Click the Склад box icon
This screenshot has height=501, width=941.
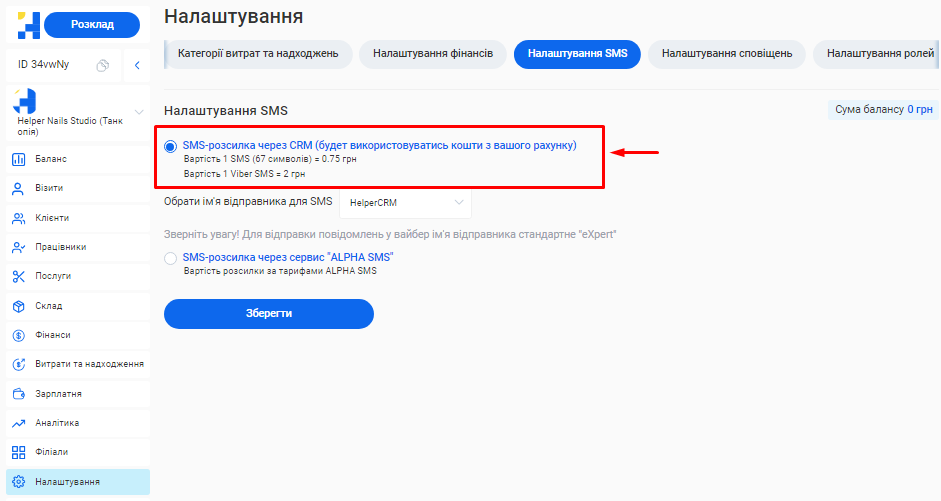(18, 306)
